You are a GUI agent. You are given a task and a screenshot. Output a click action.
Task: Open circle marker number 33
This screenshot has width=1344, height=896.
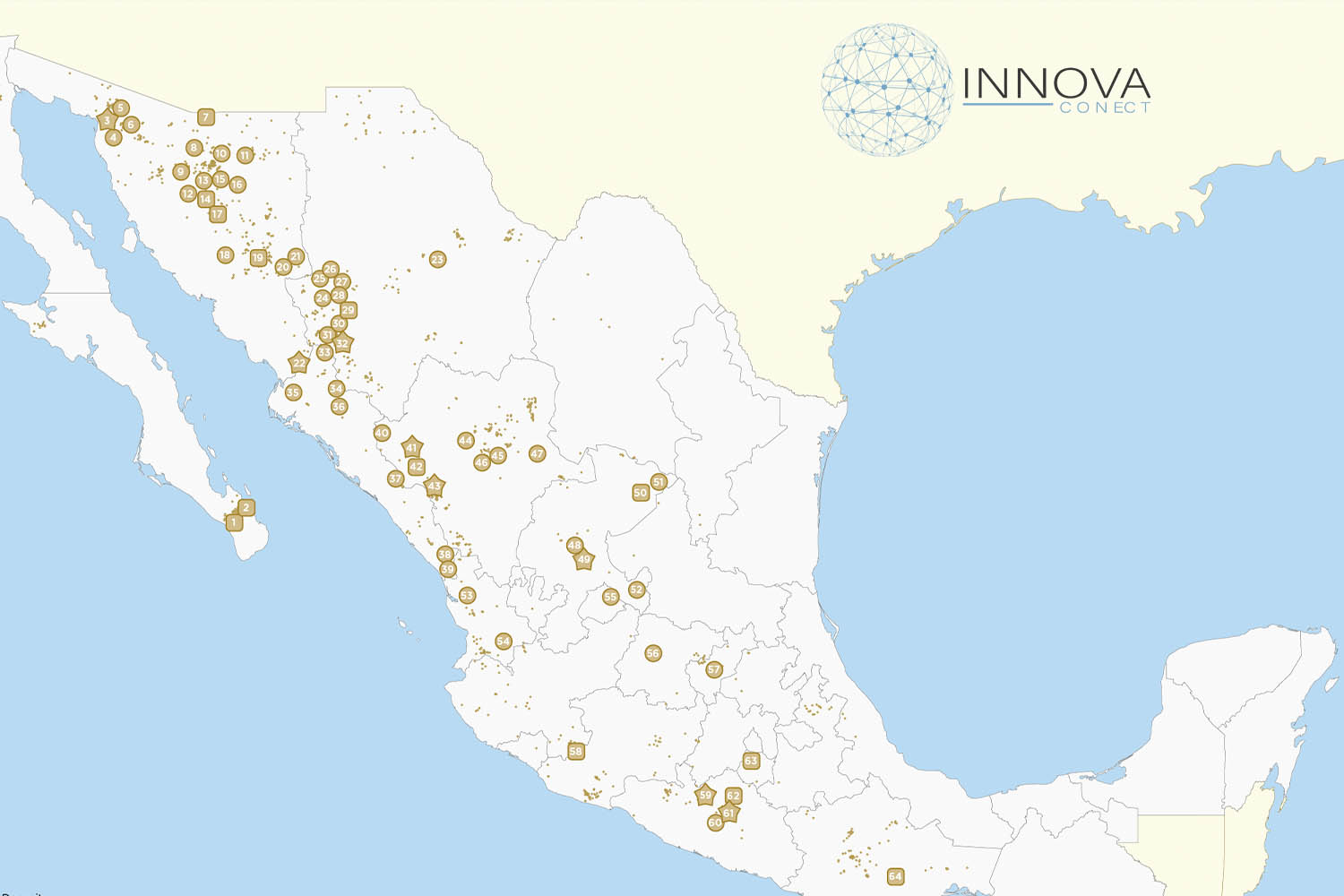click(324, 353)
